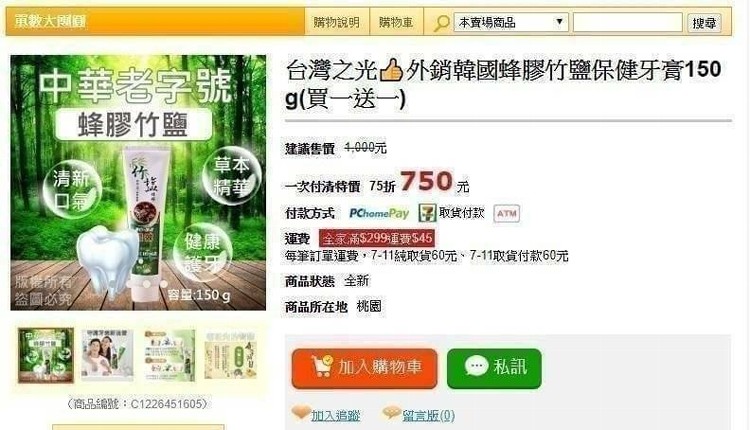
Task: Open 購物車 in the top bar
Action: [396, 22]
